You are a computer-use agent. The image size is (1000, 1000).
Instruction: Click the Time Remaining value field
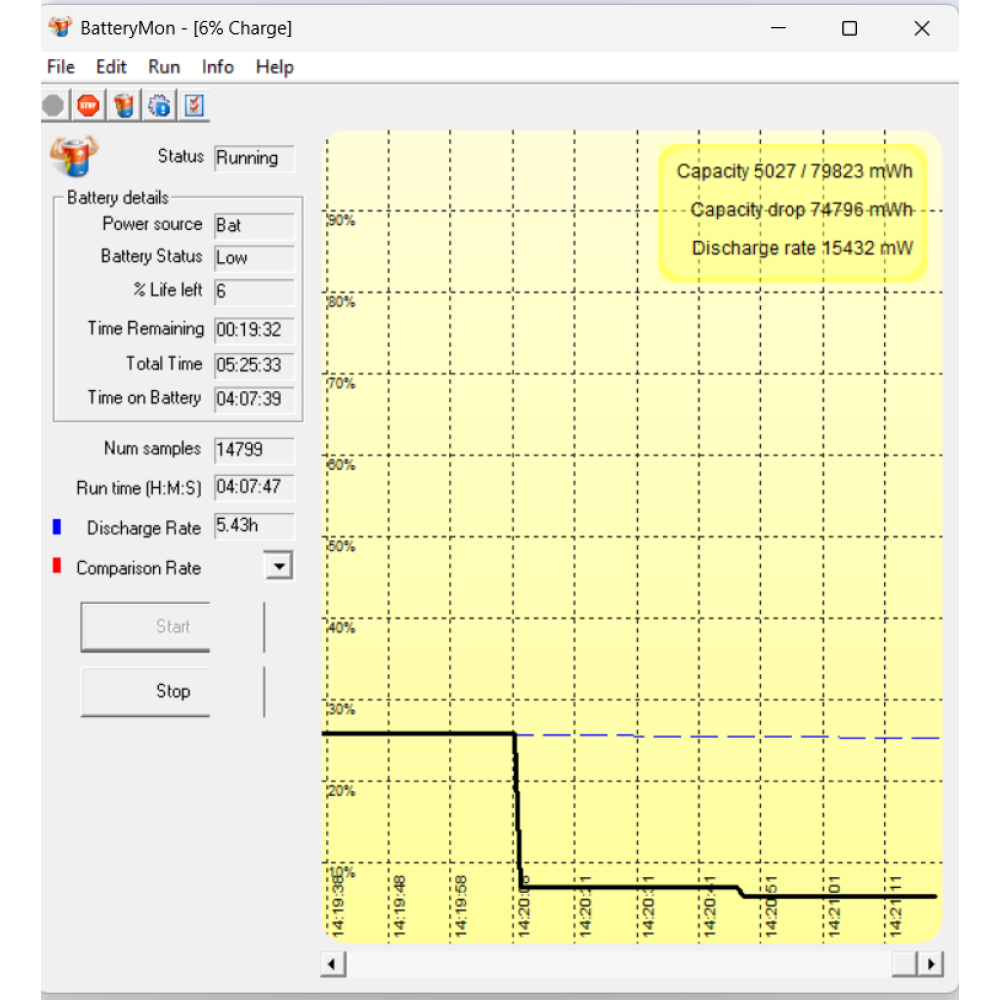[x=254, y=329]
